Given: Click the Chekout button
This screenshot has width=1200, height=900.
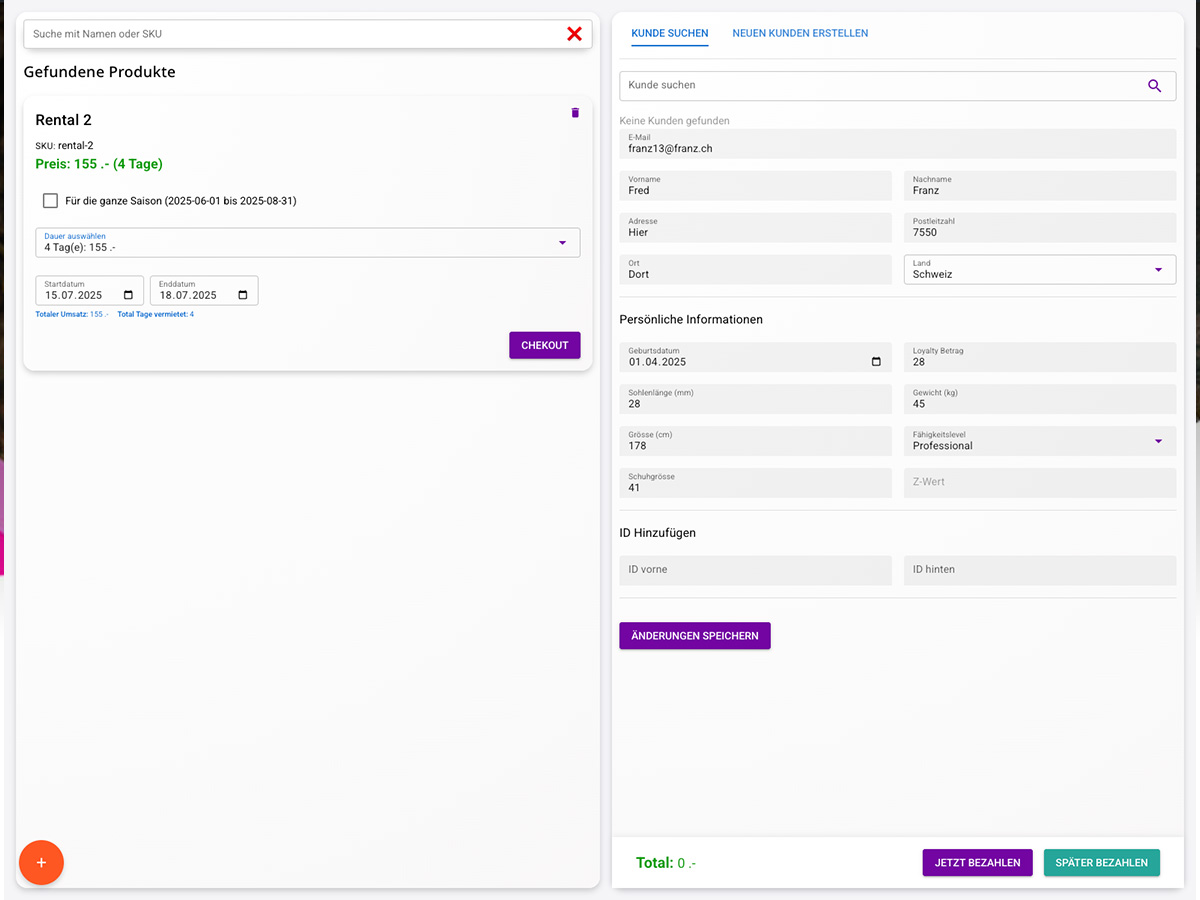Looking at the screenshot, I should pos(544,345).
